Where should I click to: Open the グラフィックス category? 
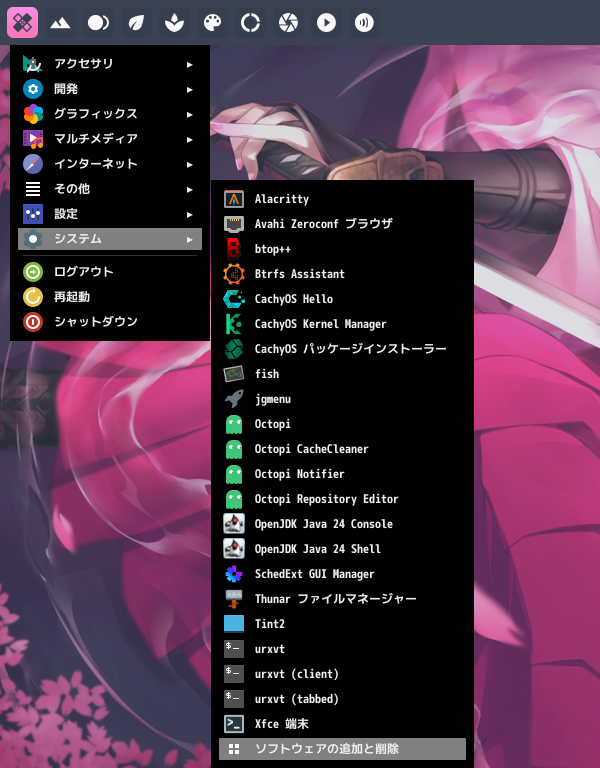pyautogui.click(x=110, y=114)
